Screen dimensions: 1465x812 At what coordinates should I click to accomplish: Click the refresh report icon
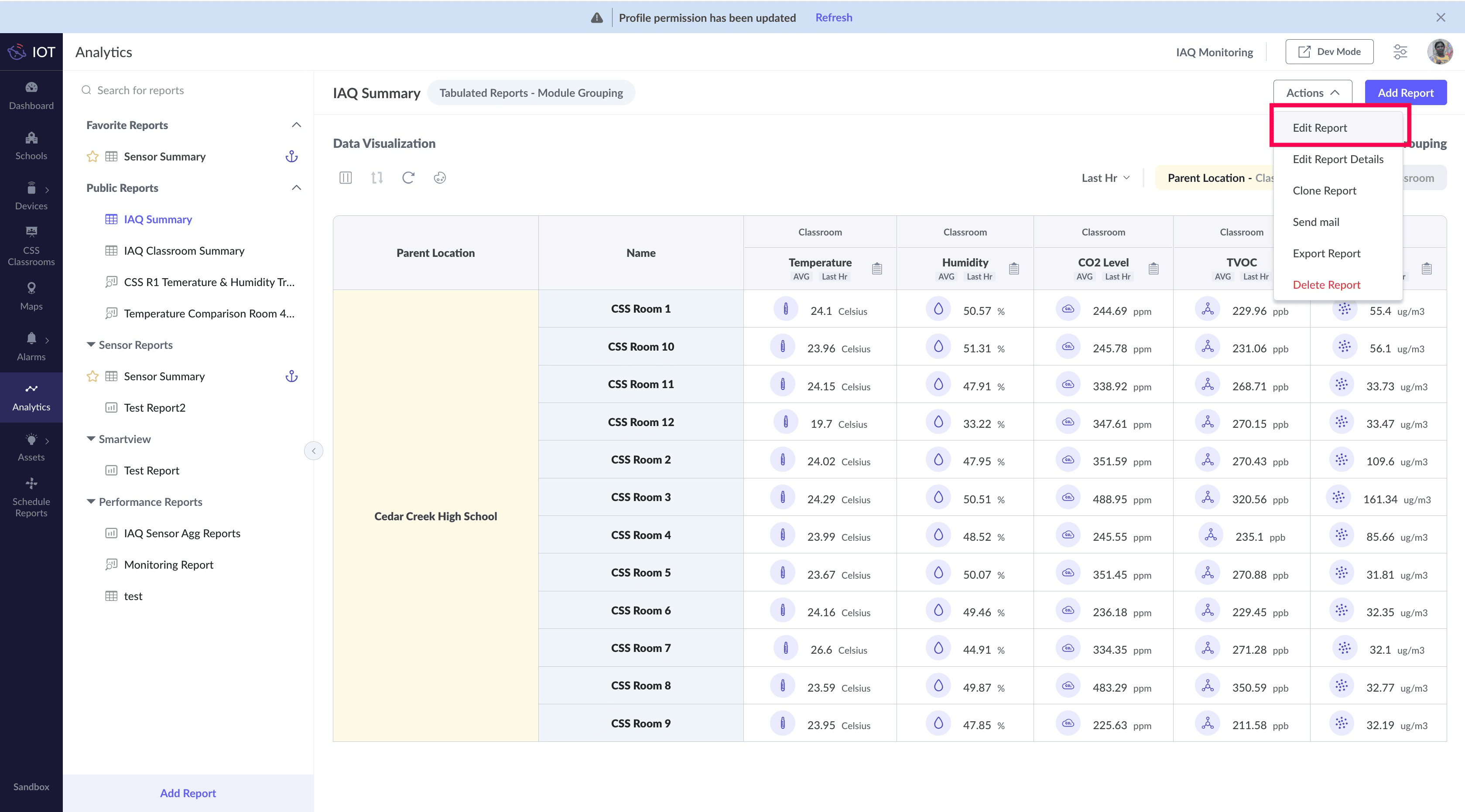tap(408, 178)
